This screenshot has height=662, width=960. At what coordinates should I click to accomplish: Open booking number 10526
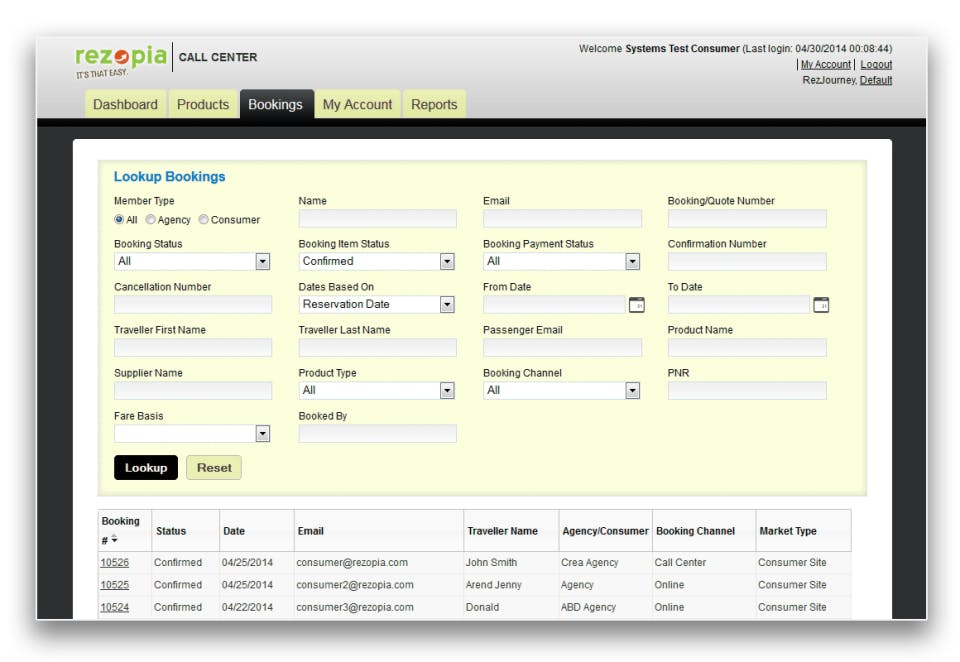[x=114, y=562]
